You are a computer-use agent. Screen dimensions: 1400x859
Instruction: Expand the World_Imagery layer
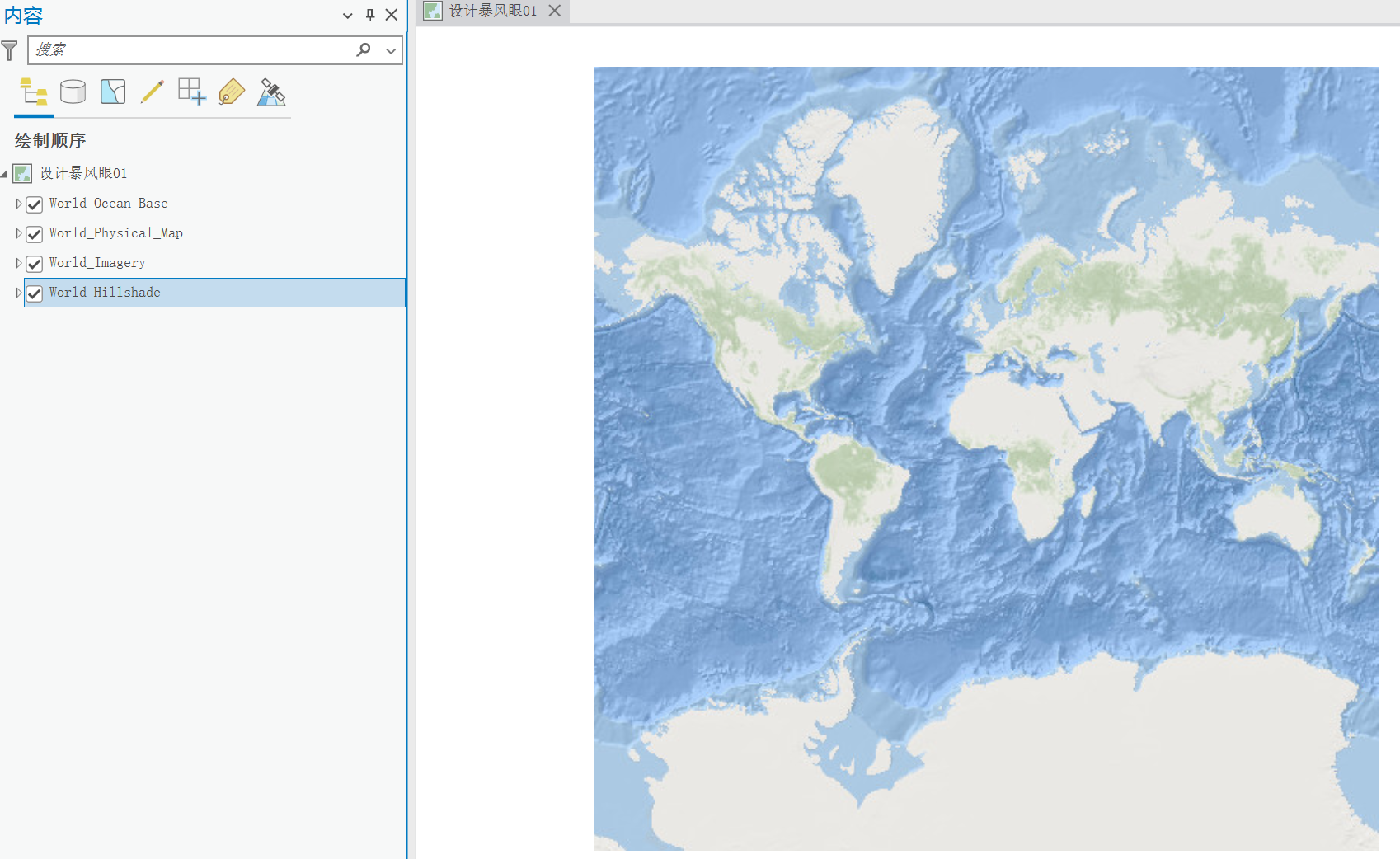(18, 263)
